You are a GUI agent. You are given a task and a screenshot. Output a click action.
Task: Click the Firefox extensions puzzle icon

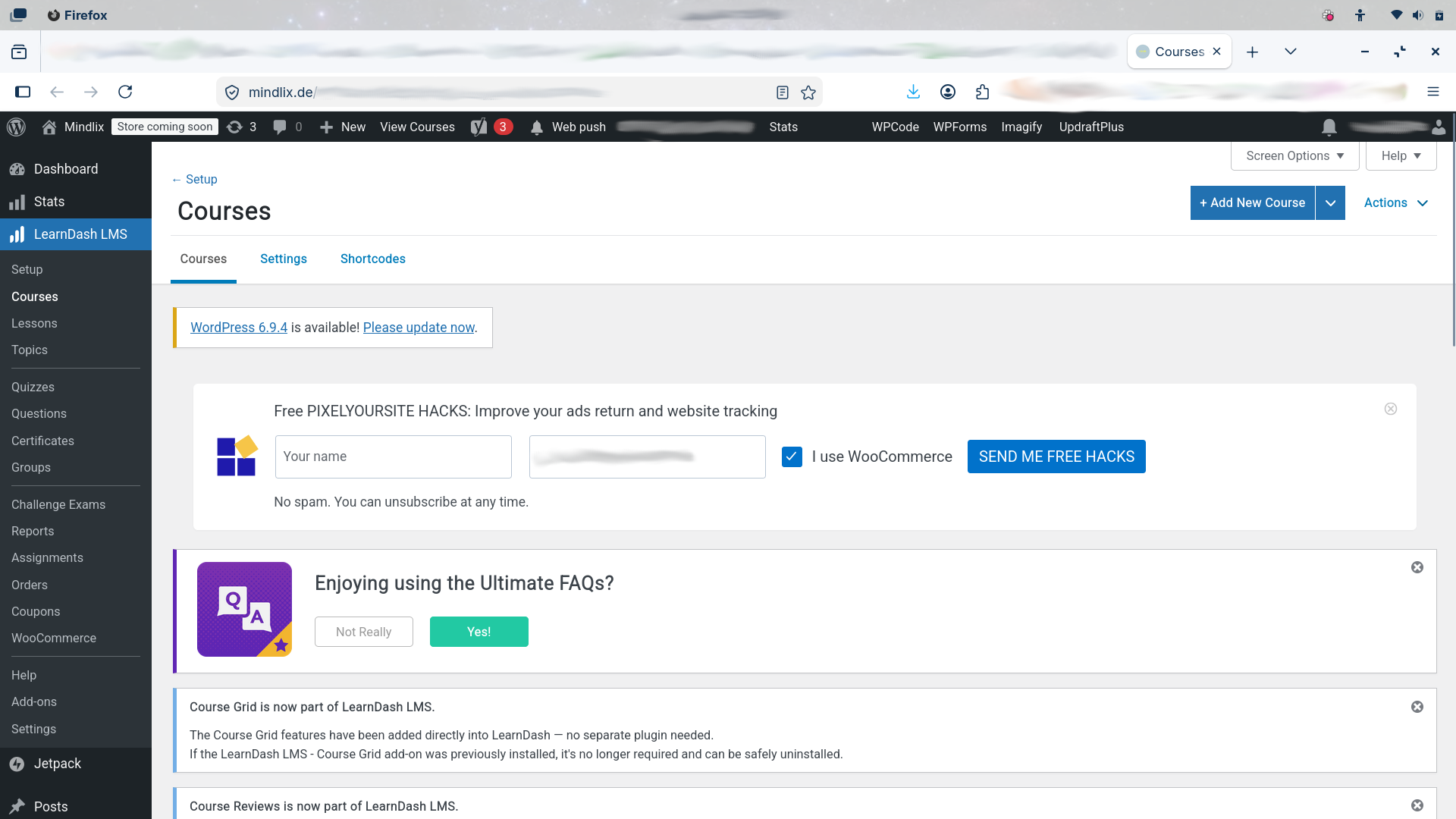pyautogui.click(x=982, y=92)
